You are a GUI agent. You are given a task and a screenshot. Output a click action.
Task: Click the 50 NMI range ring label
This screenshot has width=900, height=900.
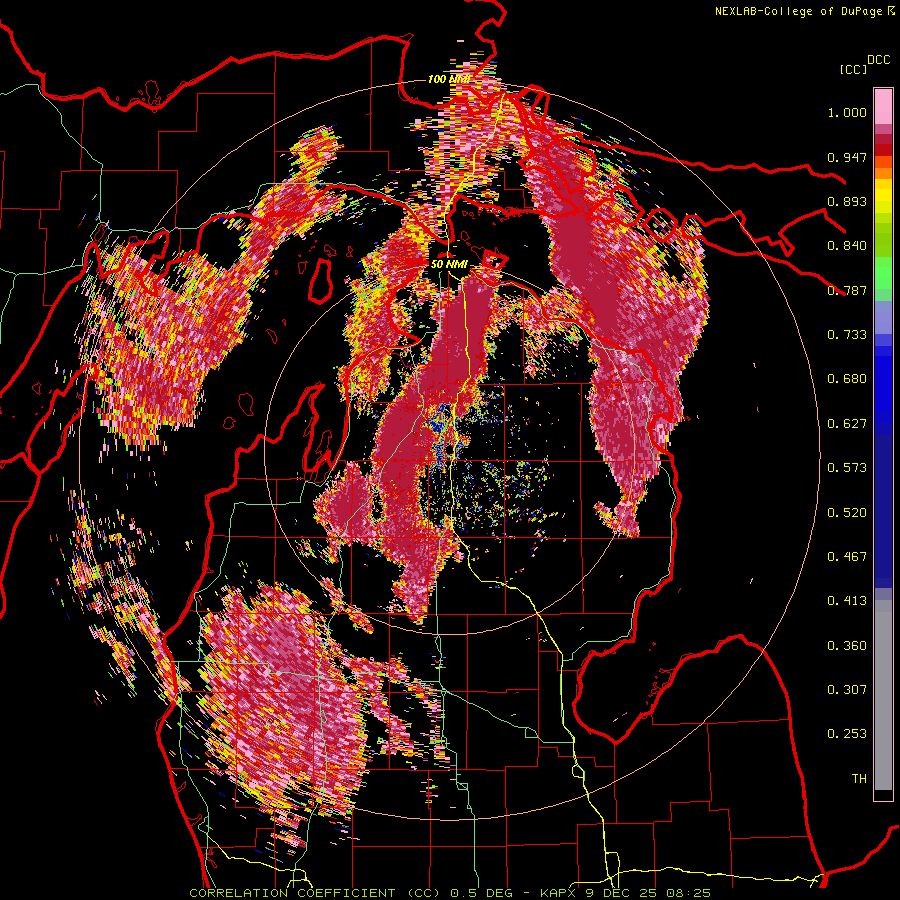click(449, 264)
